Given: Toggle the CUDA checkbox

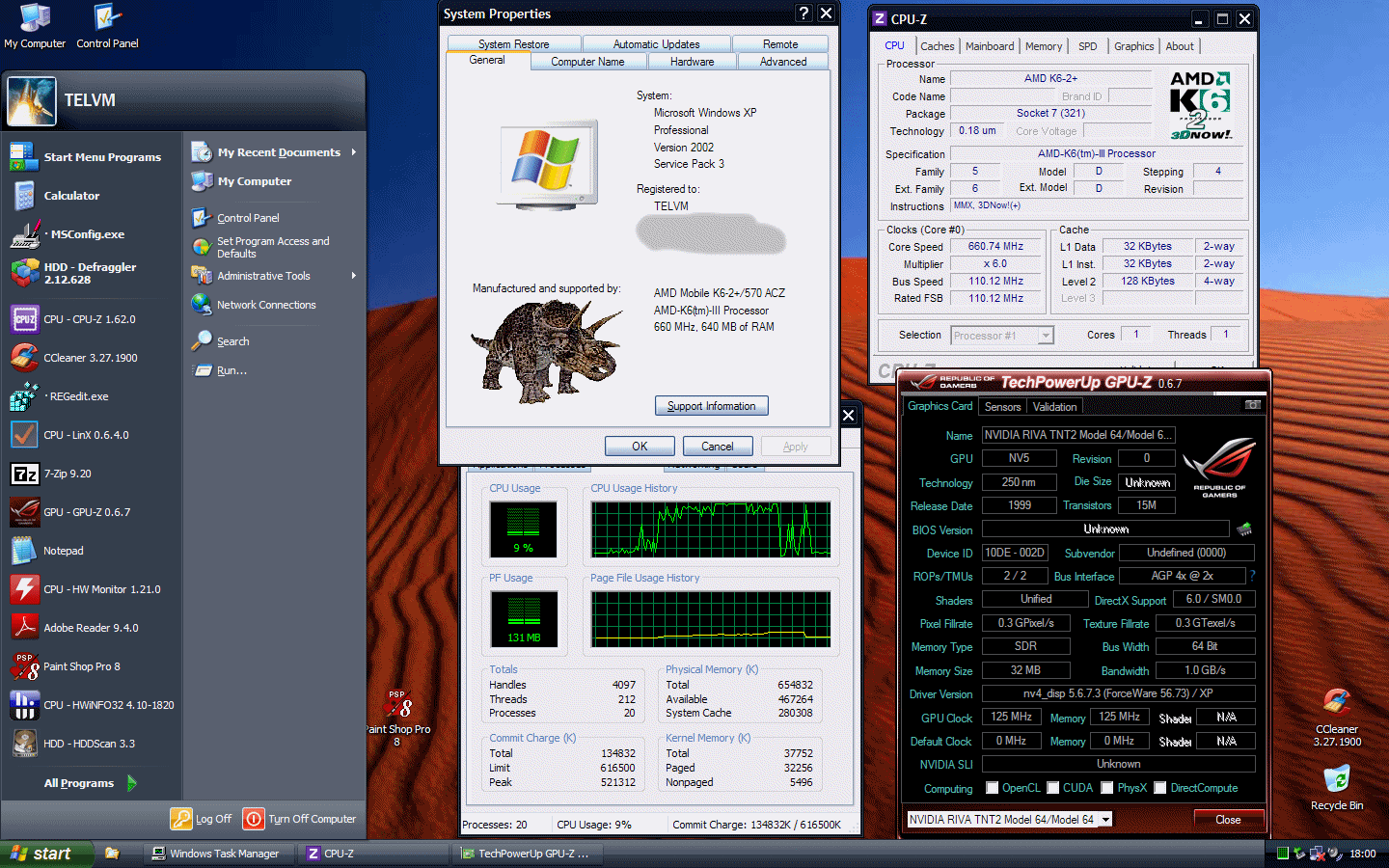Looking at the screenshot, I should (x=1053, y=788).
